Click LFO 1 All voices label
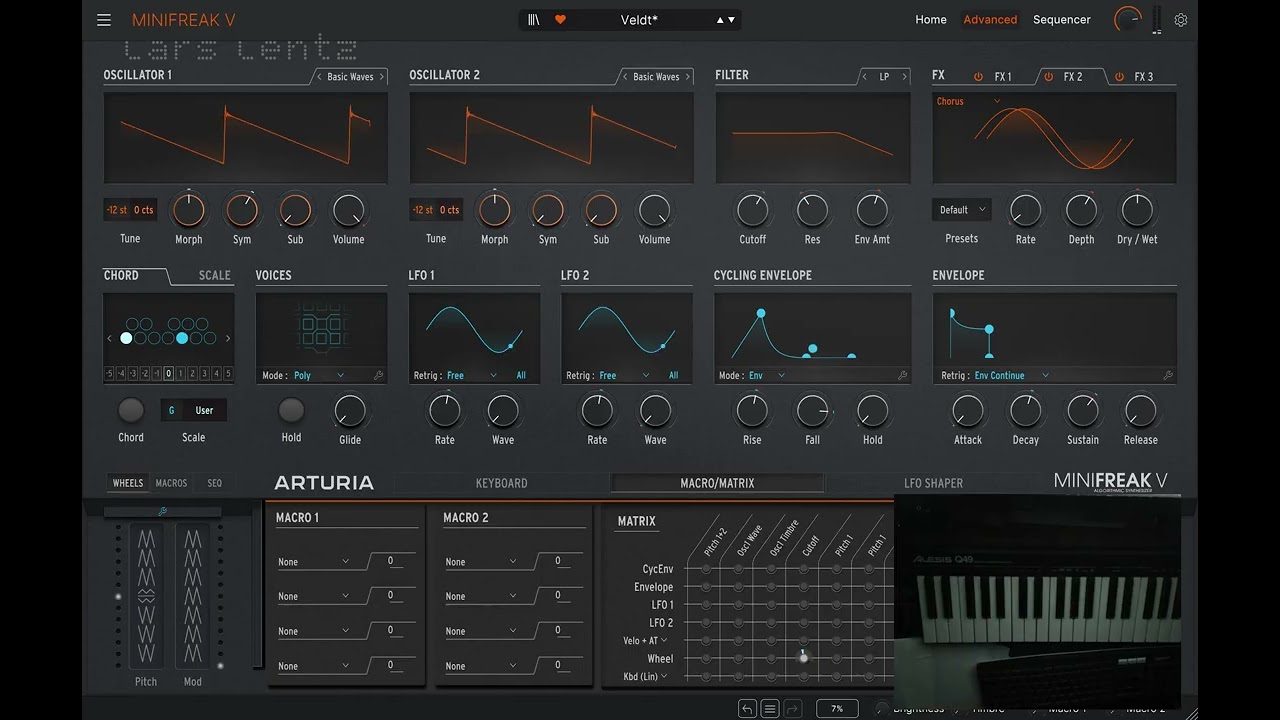Image resolution: width=1280 pixels, height=720 pixels. pyautogui.click(x=521, y=376)
